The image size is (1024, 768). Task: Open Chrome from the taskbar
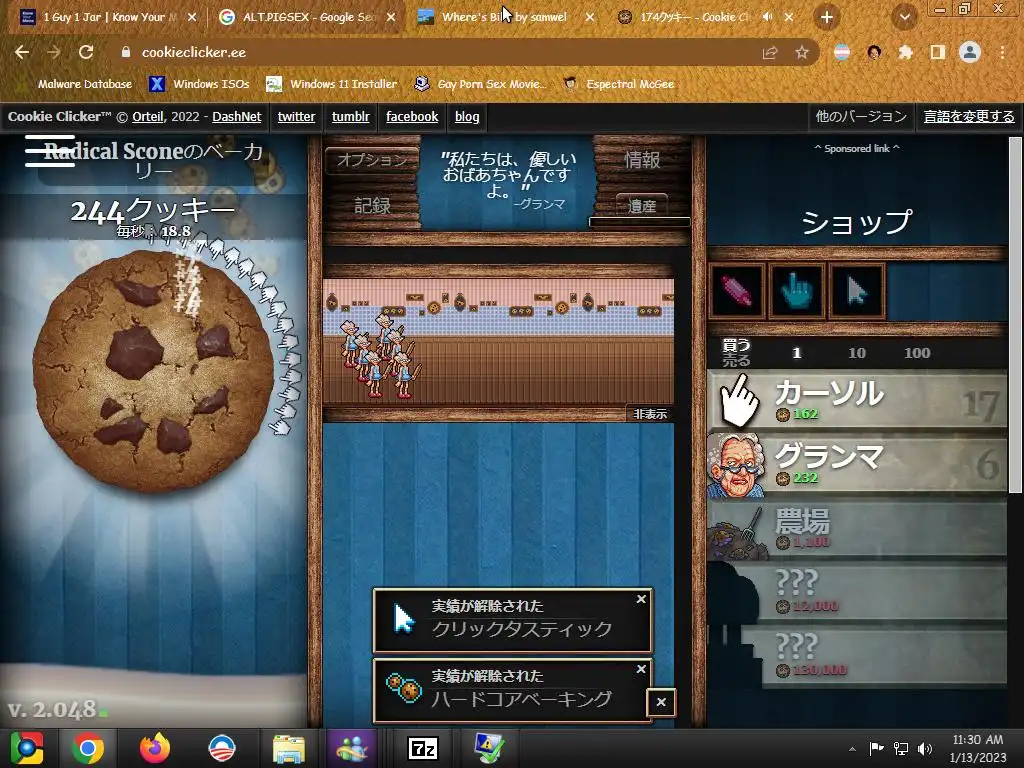(88, 748)
